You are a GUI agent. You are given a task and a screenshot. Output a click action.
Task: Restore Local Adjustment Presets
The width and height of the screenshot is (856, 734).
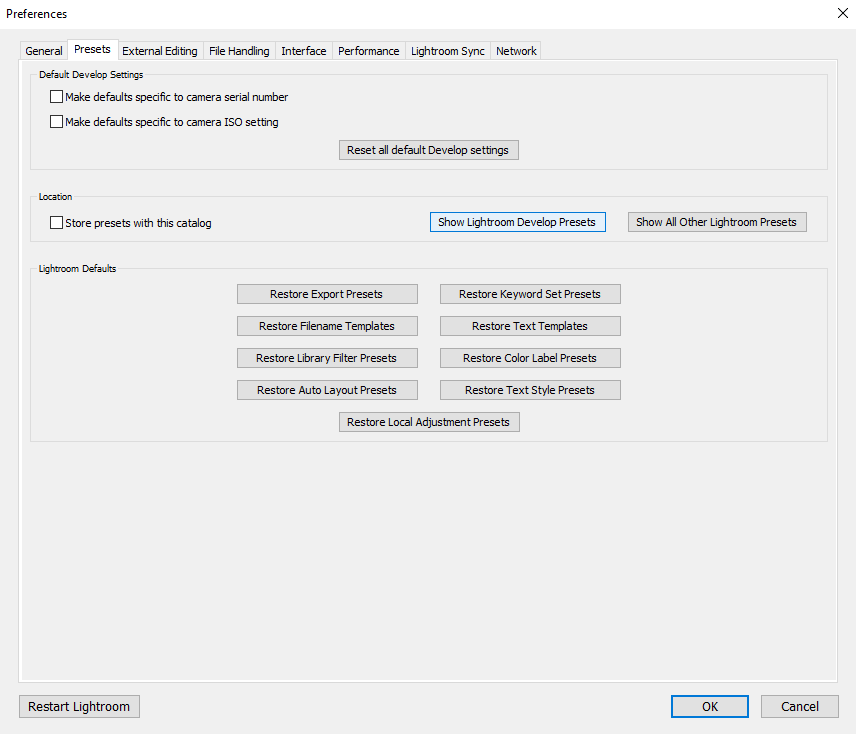pyautogui.click(x=429, y=422)
